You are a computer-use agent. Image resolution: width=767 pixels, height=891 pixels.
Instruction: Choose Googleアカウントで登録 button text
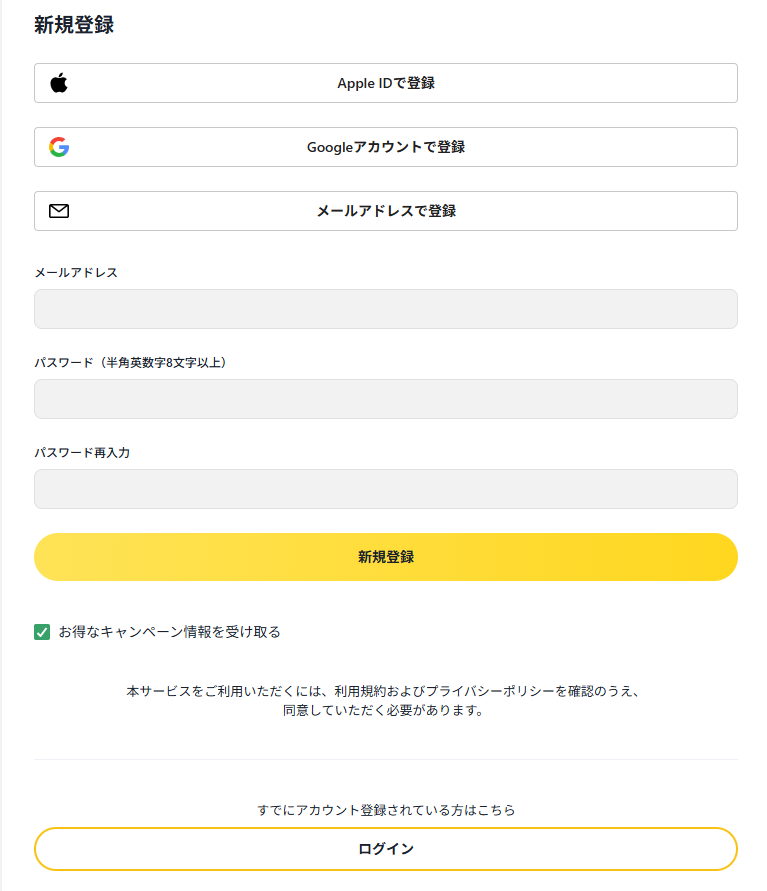pos(386,147)
